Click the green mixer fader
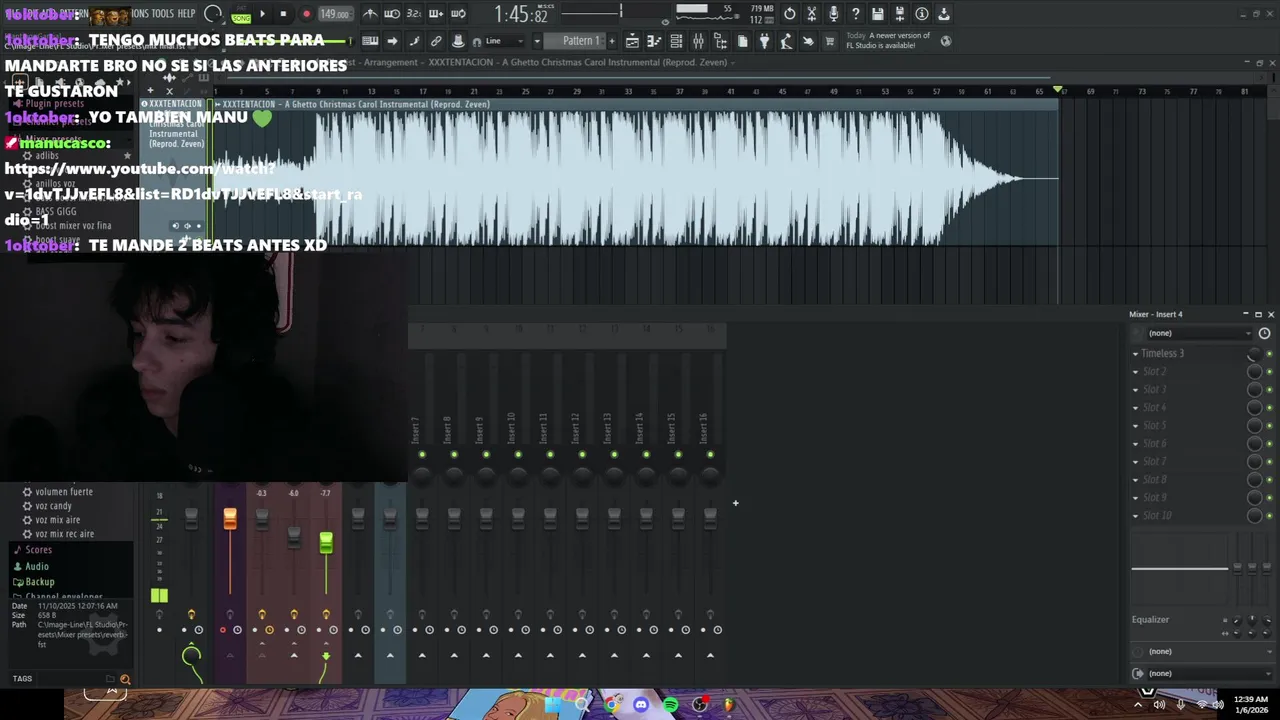The image size is (1280, 720). 326,543
